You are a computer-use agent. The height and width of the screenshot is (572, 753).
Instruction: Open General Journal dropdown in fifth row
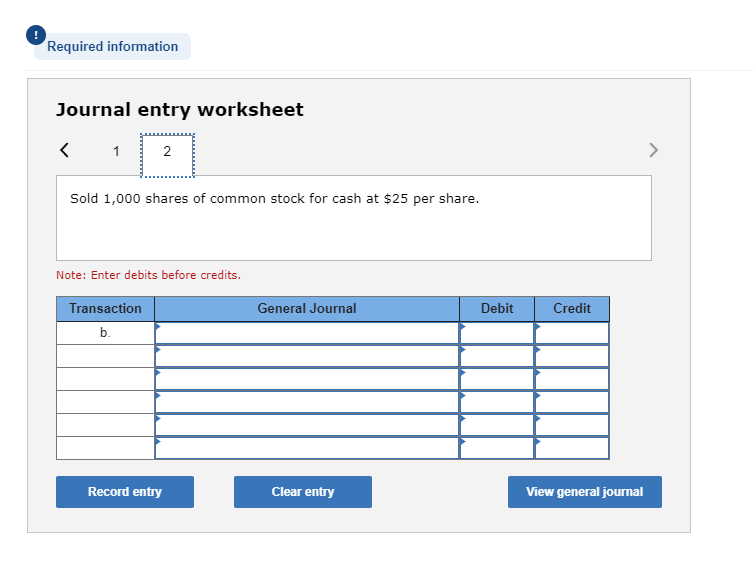click(x=307, y=426)
